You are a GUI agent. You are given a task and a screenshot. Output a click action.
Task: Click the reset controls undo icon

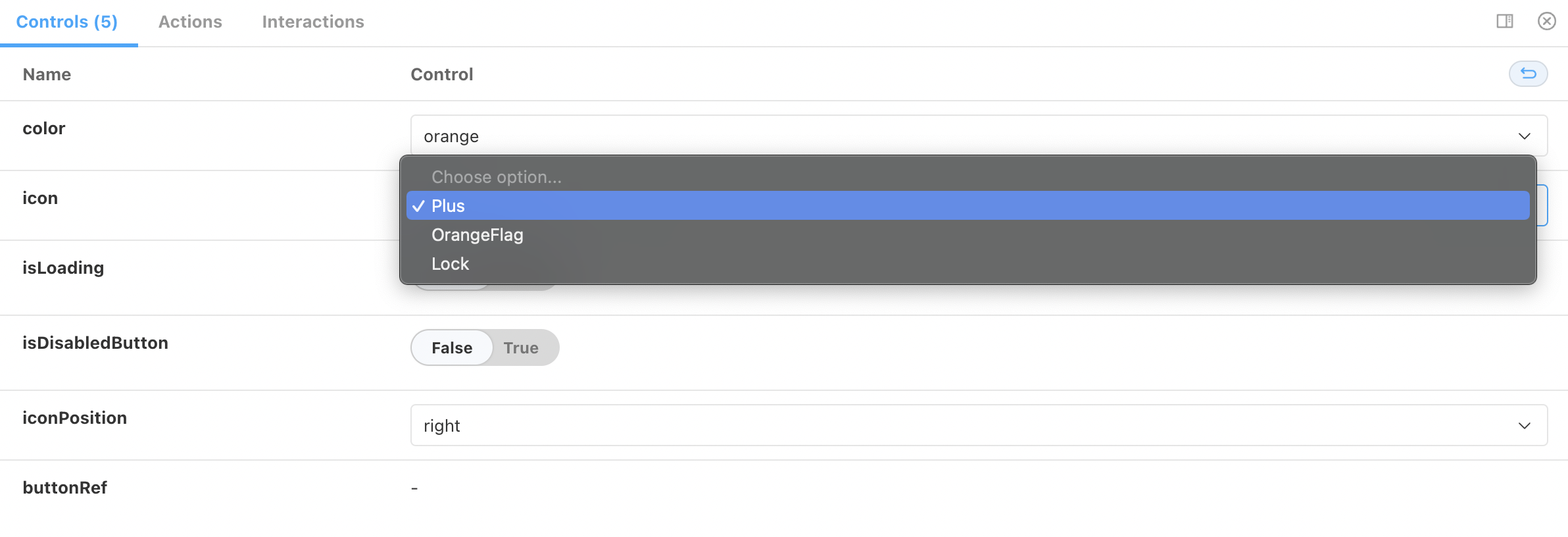coord(1529,74)
